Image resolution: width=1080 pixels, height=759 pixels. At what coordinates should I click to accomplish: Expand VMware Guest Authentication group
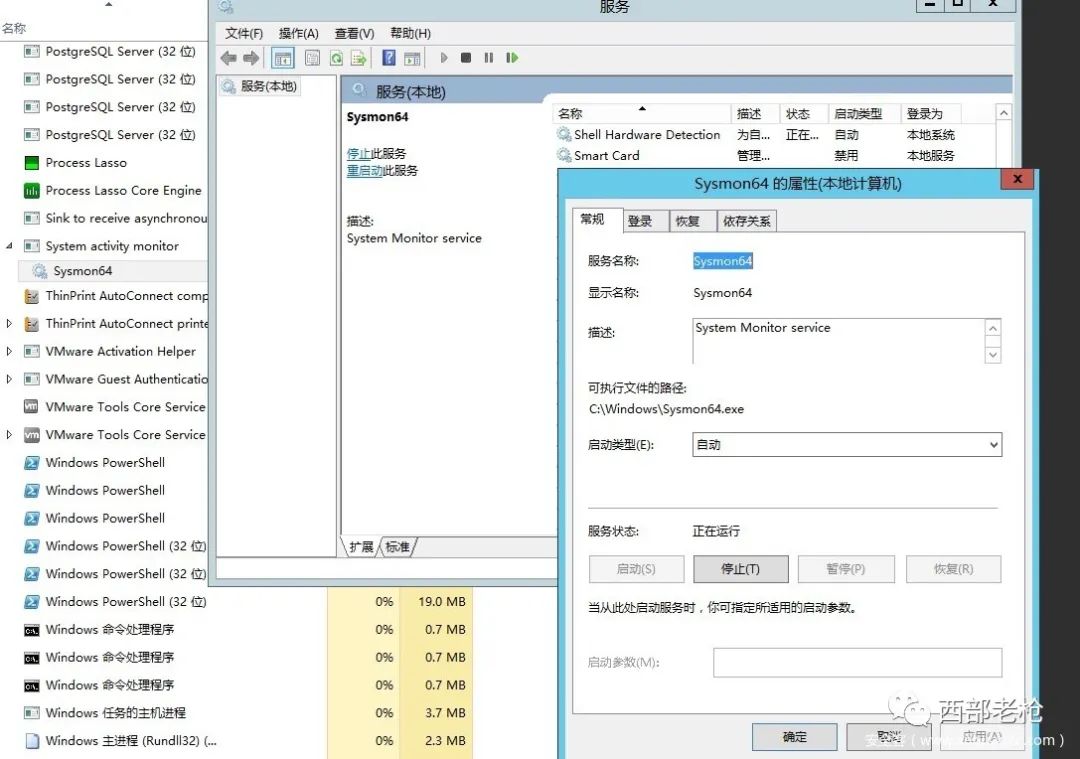[x=9, y=380]
